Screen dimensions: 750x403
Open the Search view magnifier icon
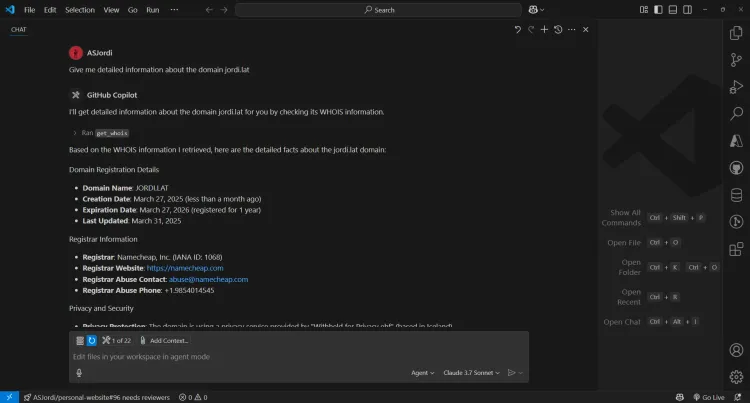pos(736,114)
